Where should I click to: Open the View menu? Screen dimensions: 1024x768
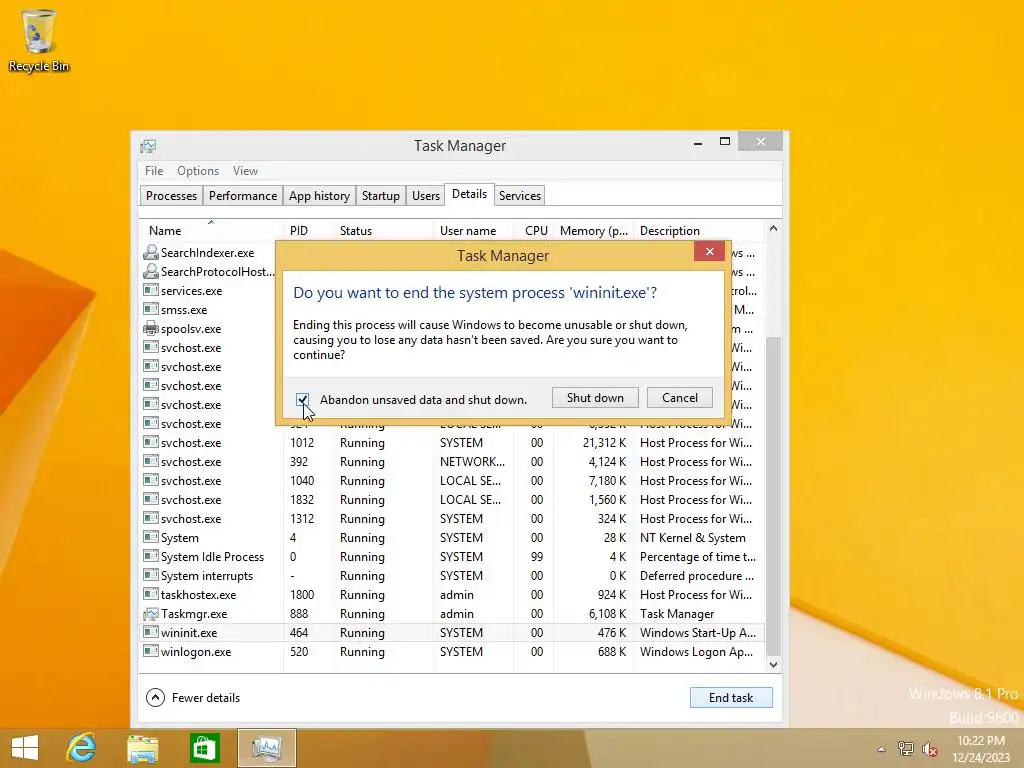click(246, 170)
